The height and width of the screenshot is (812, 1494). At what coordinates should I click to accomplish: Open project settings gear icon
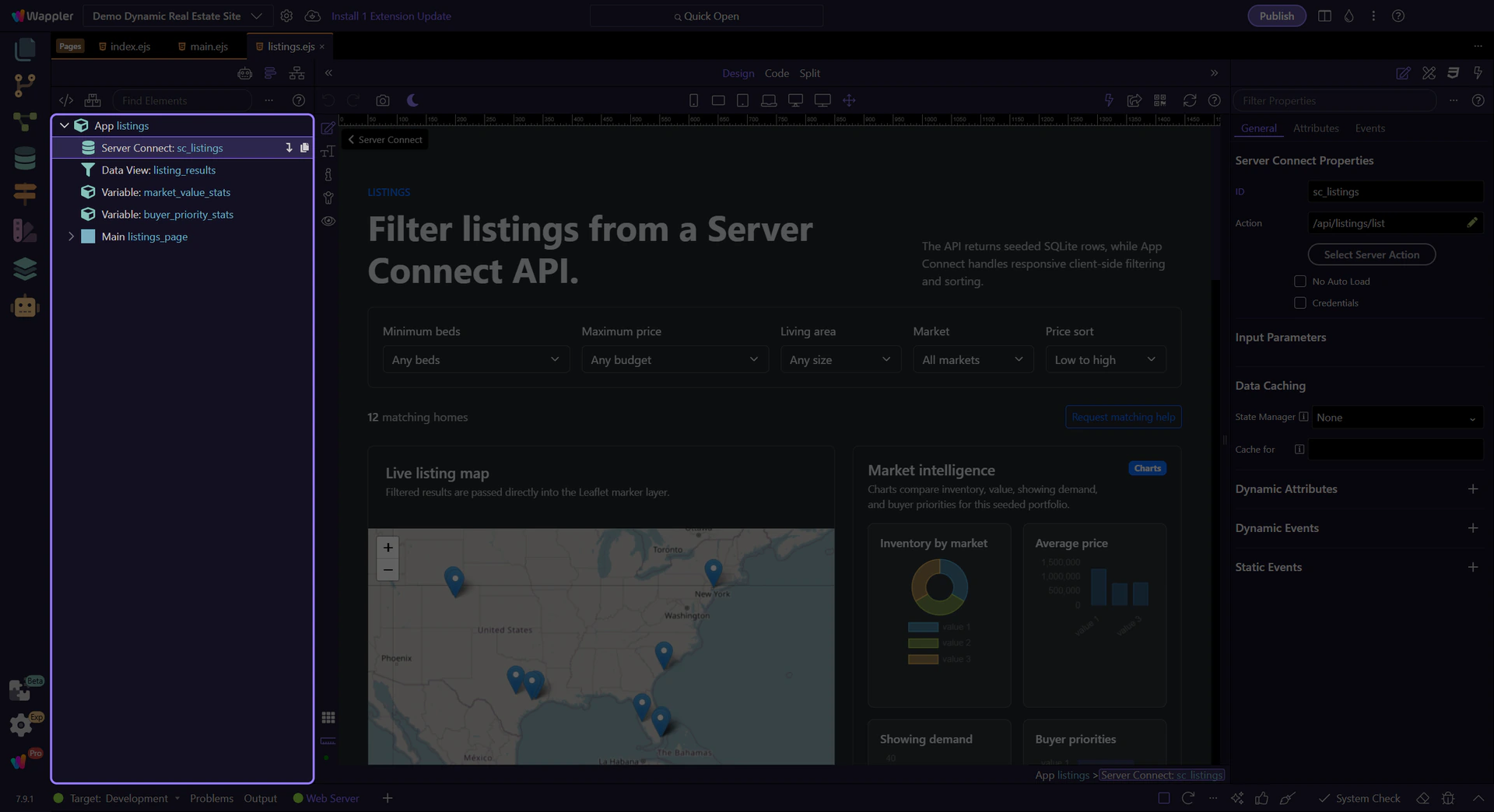click(286, 16)
